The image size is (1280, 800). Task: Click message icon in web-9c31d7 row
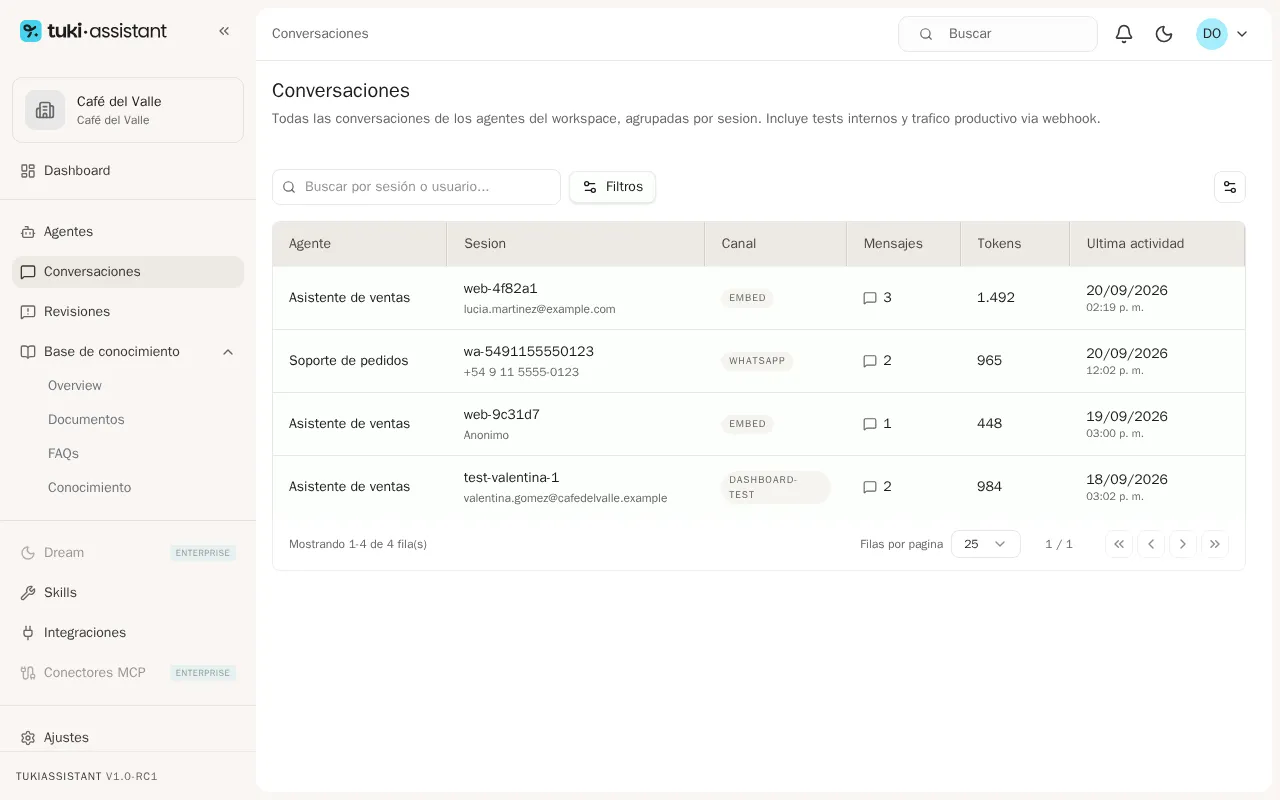[x=870, y=424]
